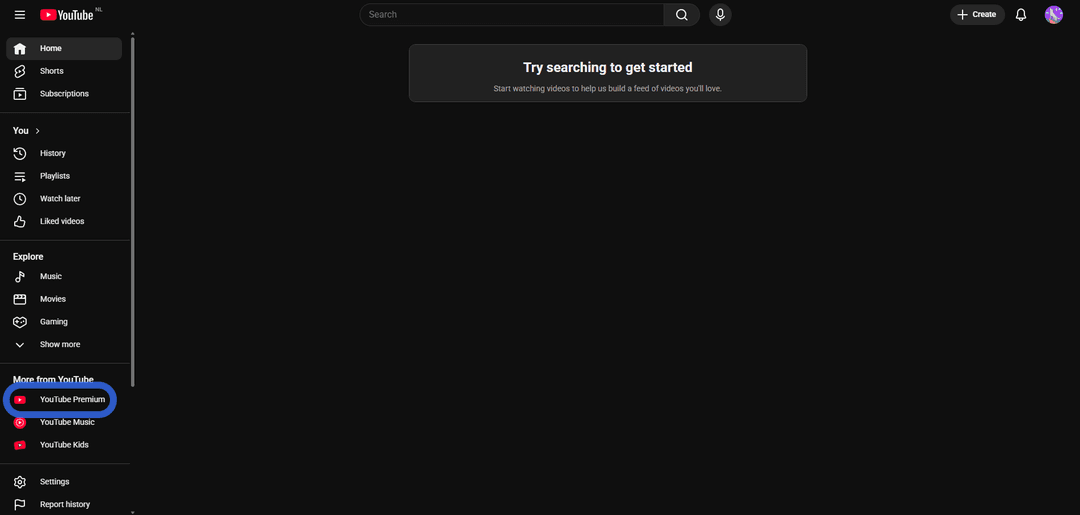Click the Movies clapperboard icon
Viewport: 1080px width, 515px height.
tap(20, 299)
